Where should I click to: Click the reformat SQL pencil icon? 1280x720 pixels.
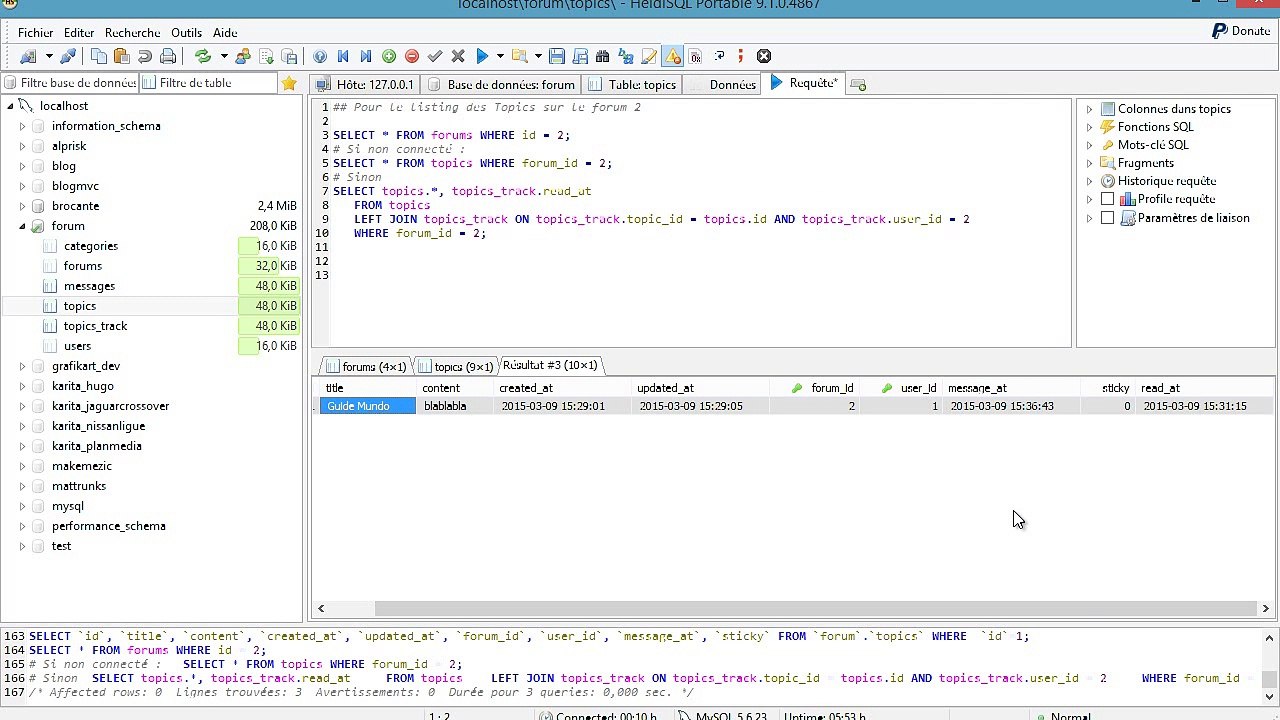[649, 56]
